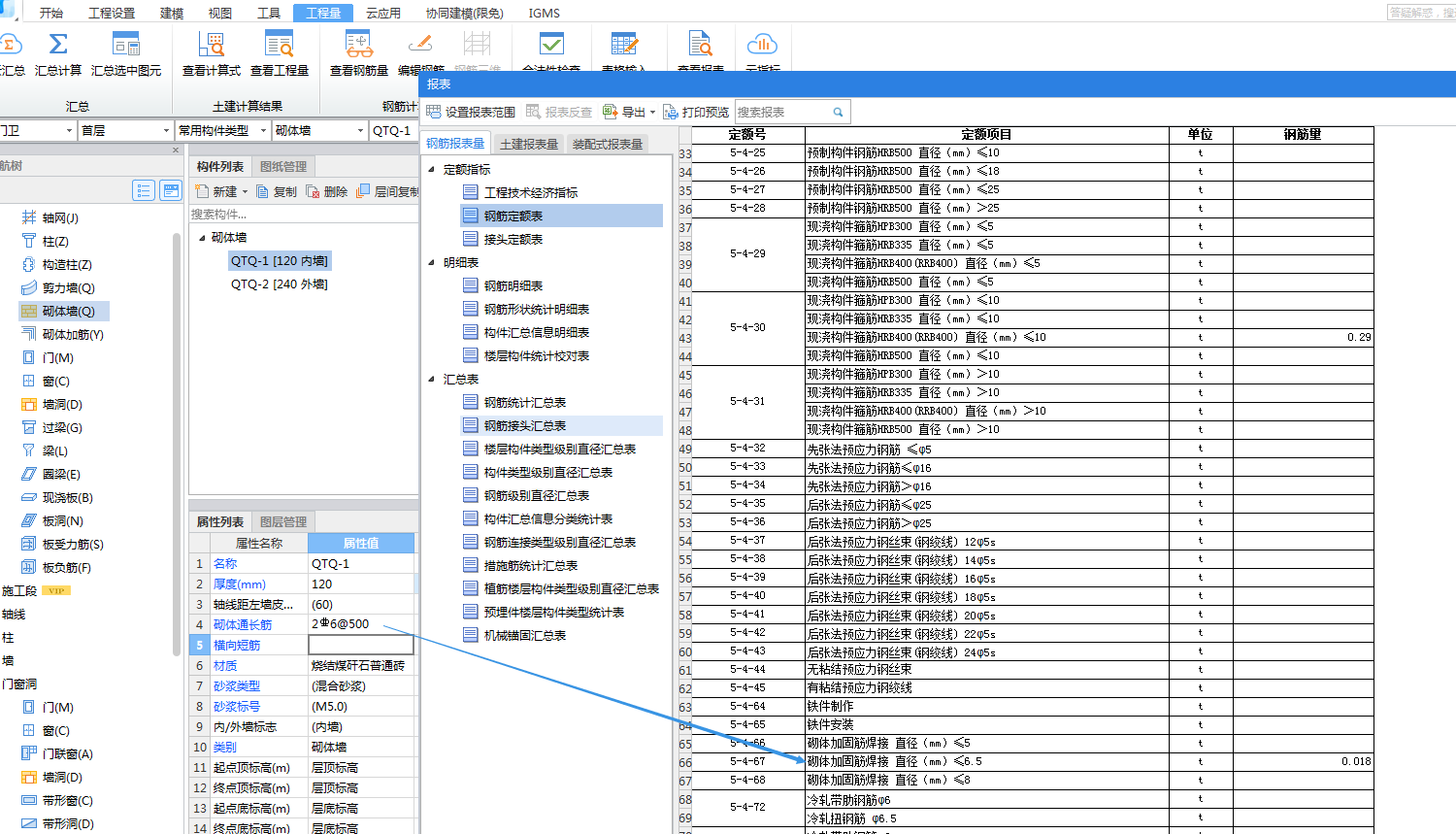Click the 搜索构件 search field
The width and height of the screenshot is (1456, 834).
[303, 214]
